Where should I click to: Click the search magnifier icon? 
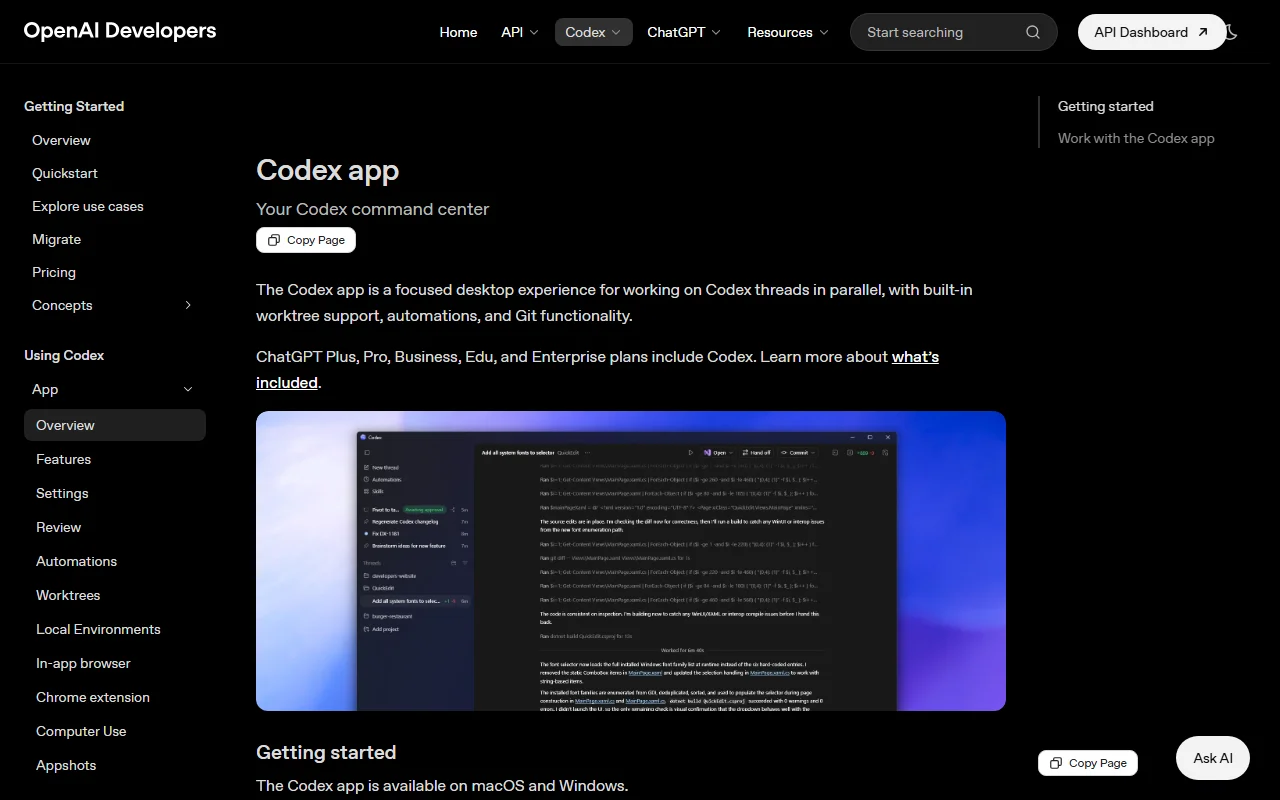pos(1033,32)
